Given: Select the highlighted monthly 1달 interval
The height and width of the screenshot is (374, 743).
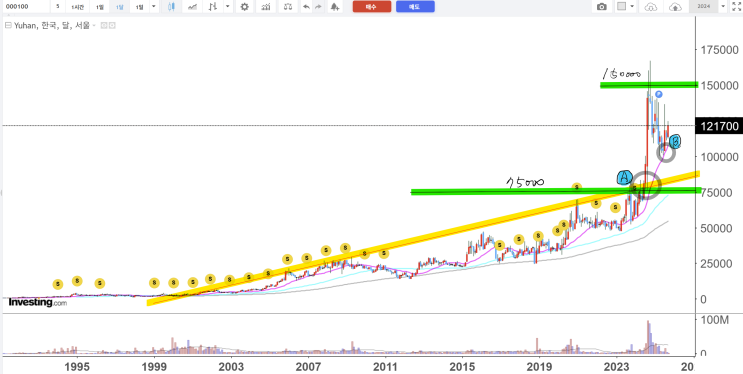Looking at the screenshot, I should pyautogui.click(x=119, y=7).
